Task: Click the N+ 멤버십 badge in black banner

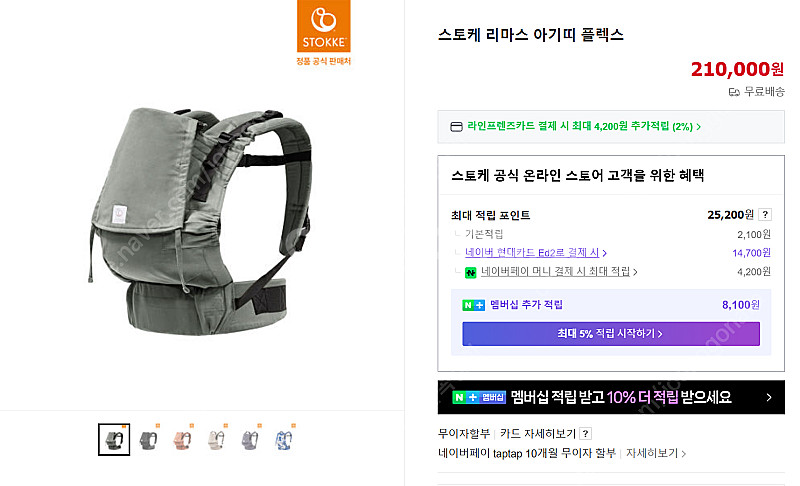Action: 479,397
